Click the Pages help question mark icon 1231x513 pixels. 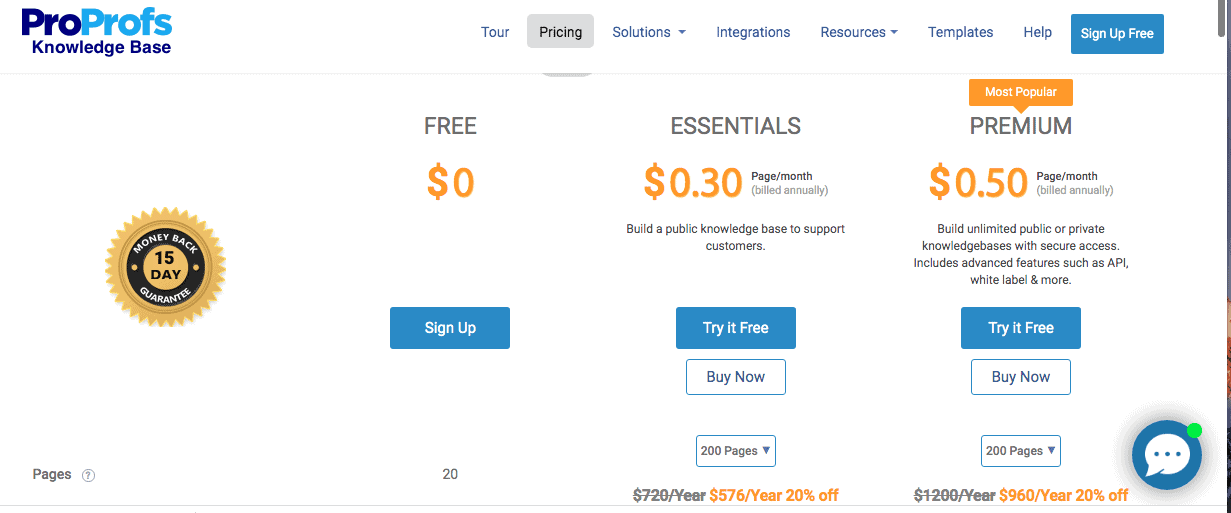click(x=88, y=475)
